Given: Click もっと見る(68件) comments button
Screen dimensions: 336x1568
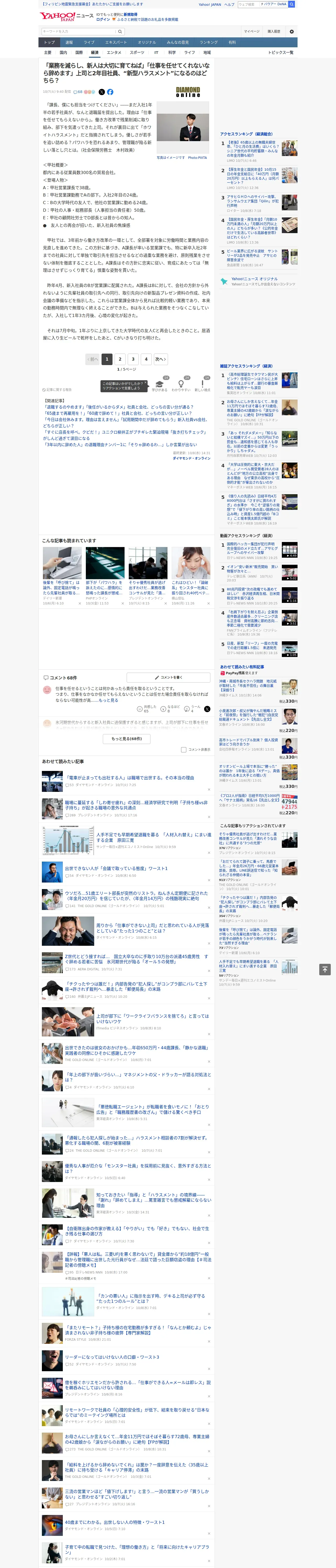Looking at the screenshot, I should [127, 739].
